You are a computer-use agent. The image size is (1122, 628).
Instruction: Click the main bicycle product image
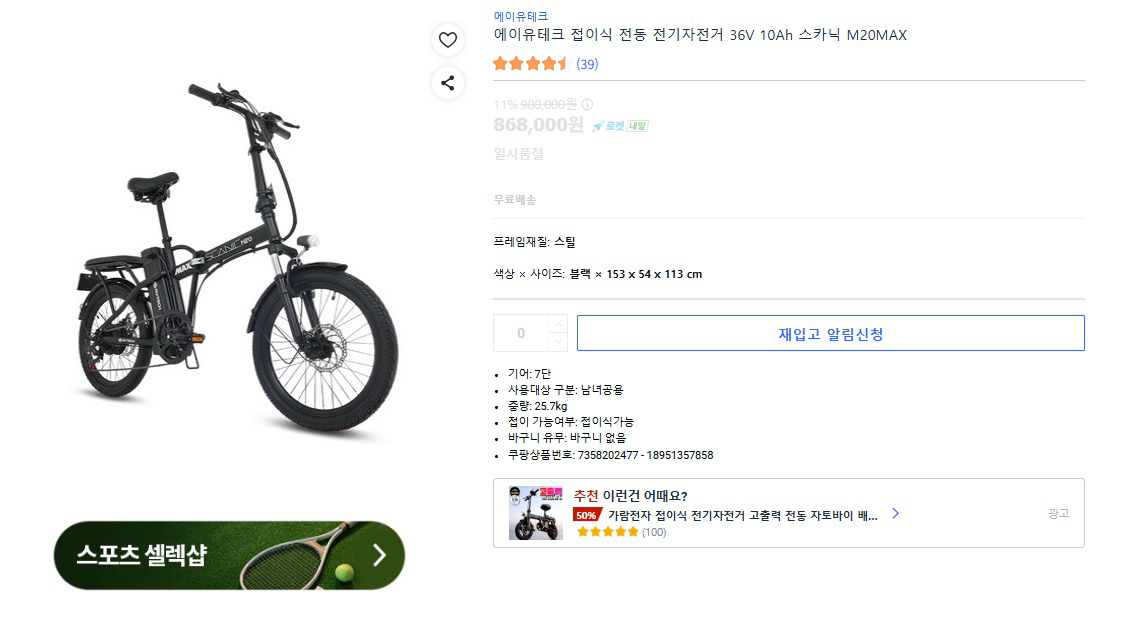(x=220, y=250)
